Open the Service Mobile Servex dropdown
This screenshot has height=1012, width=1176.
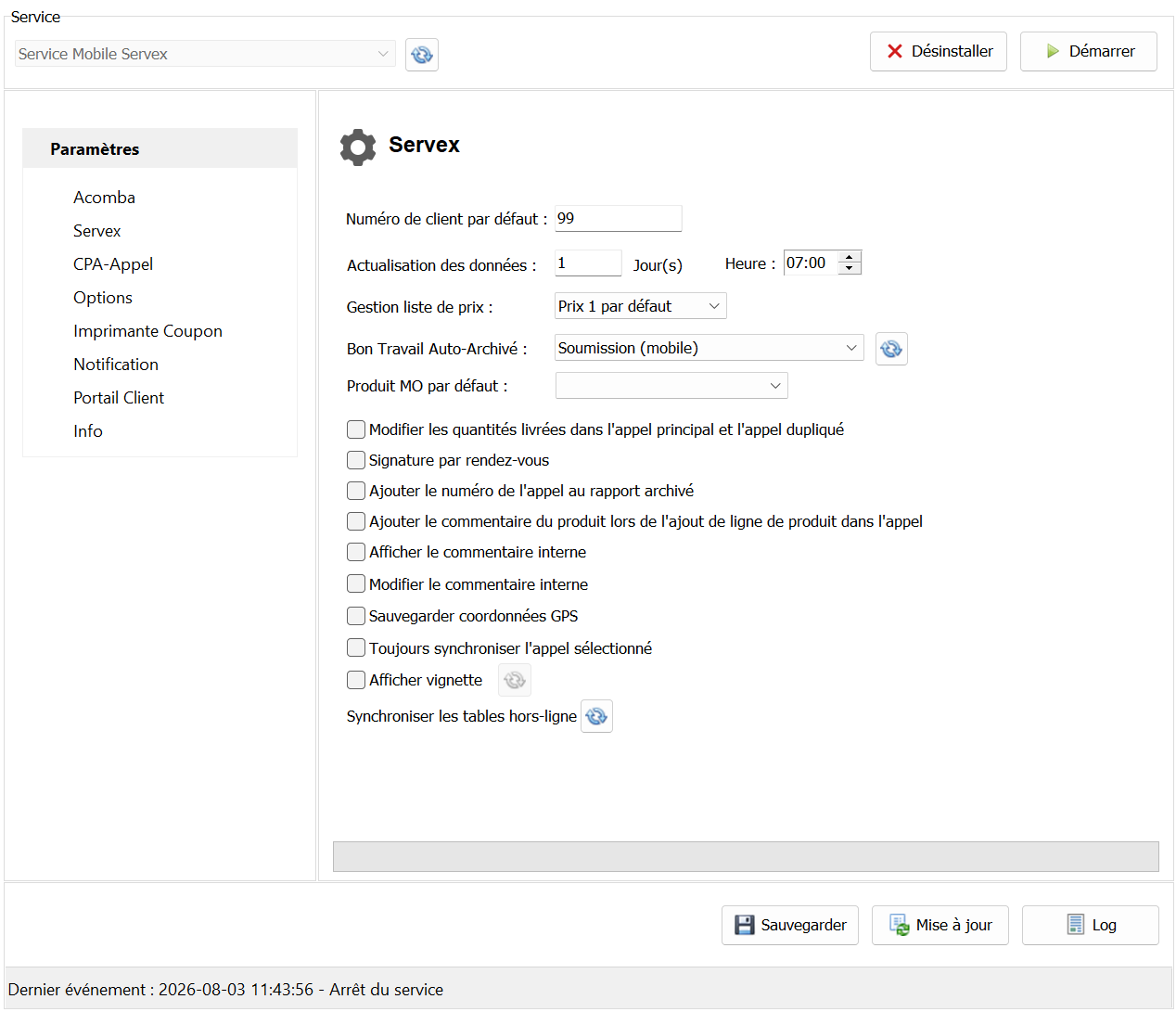coord(205,54)
